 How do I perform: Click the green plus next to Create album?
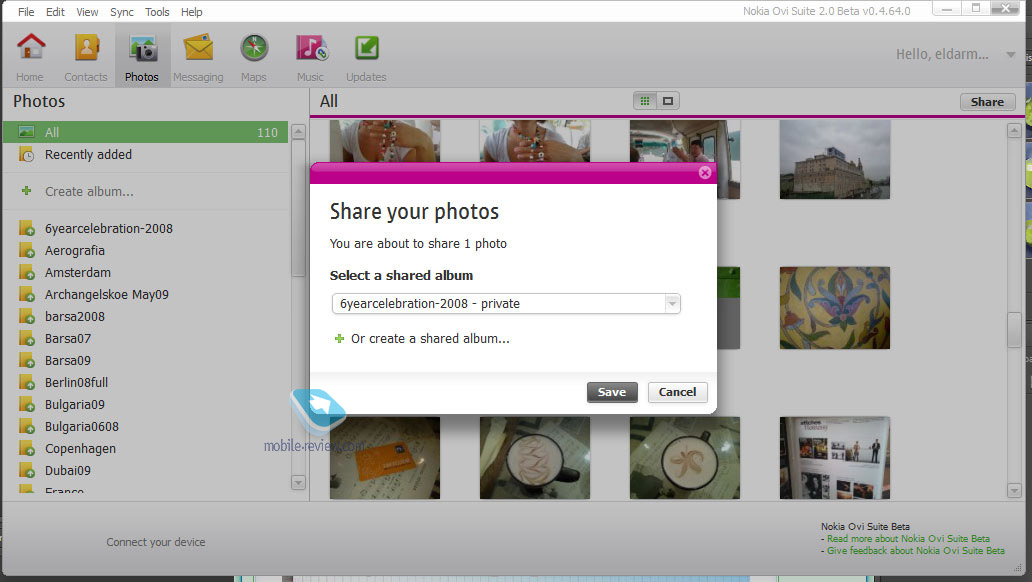[26, 191]
